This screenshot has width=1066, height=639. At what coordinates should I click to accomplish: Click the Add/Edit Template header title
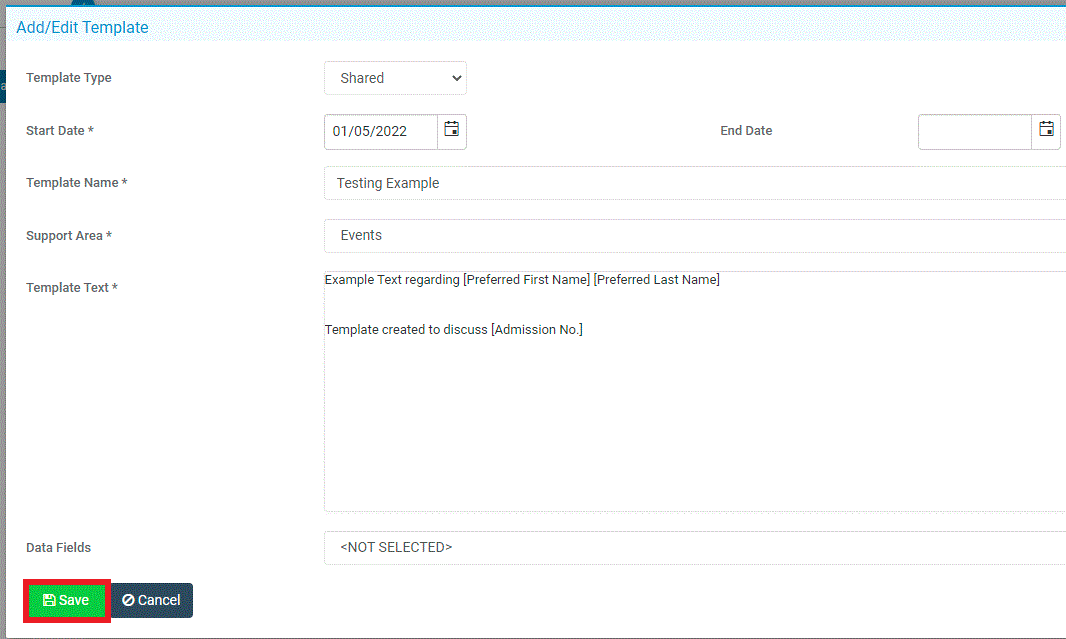[x=82, y=27]
